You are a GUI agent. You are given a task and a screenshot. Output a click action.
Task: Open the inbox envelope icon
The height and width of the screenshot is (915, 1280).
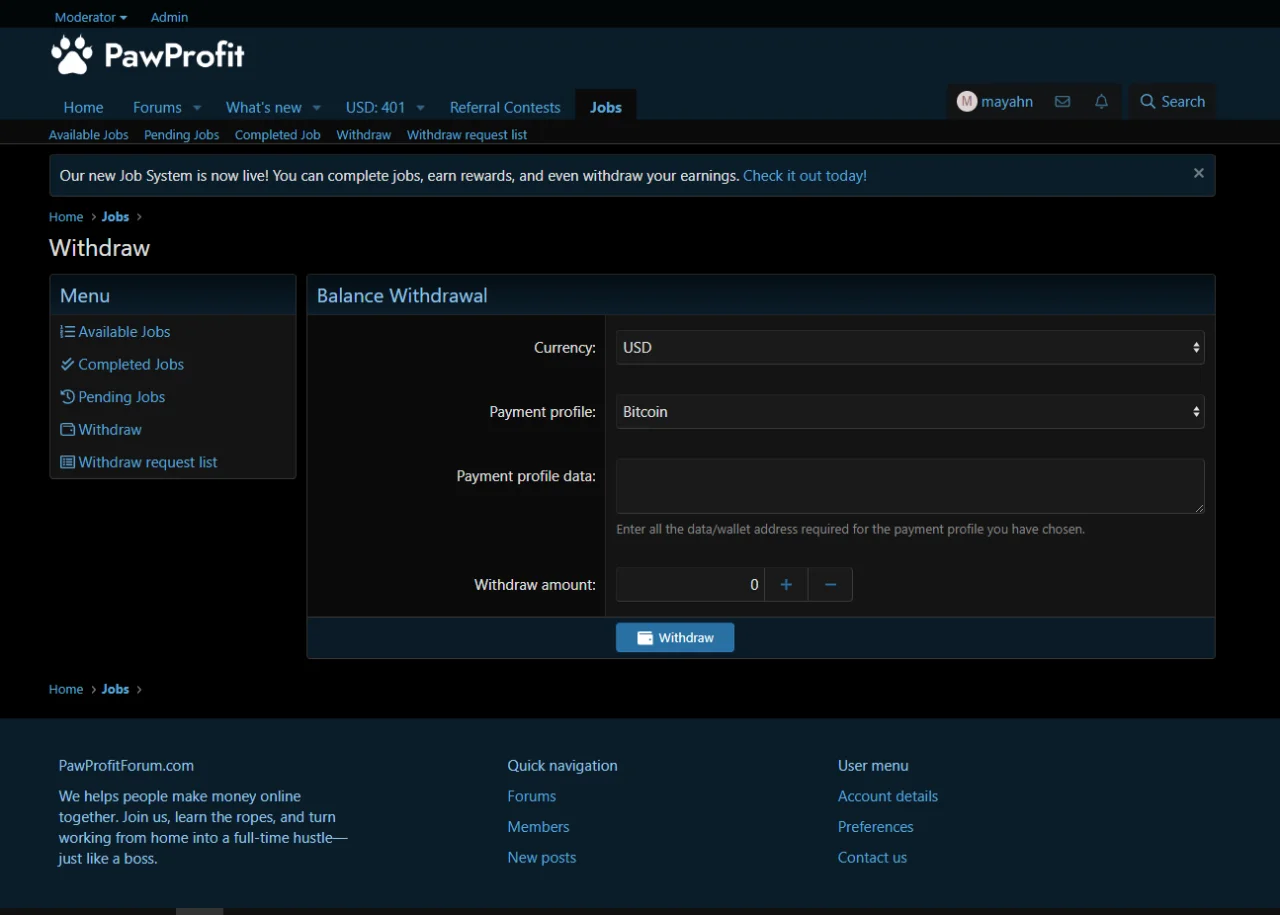point(1062,102)
